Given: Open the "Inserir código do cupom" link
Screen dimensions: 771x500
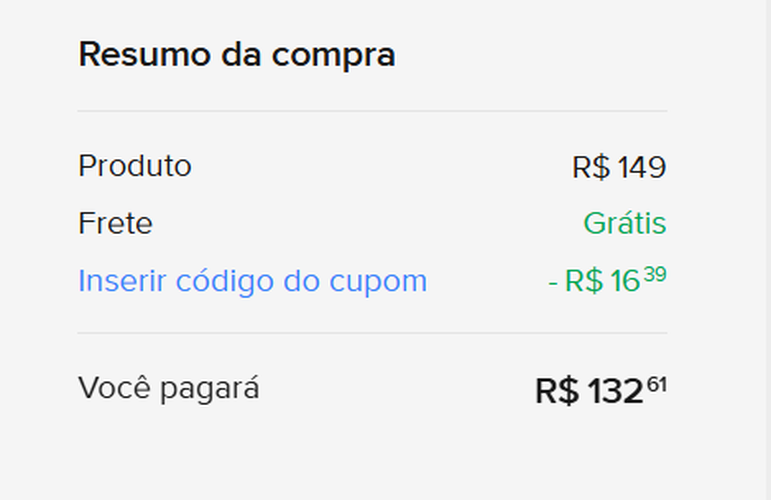Looking at the screenshot, I should [x=252, y=281].
